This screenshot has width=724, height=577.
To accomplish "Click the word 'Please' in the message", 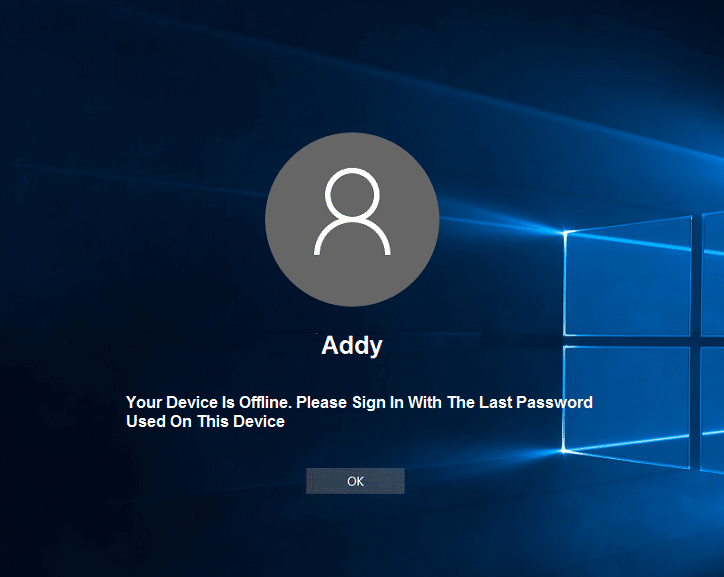I will tap(323, 402).
